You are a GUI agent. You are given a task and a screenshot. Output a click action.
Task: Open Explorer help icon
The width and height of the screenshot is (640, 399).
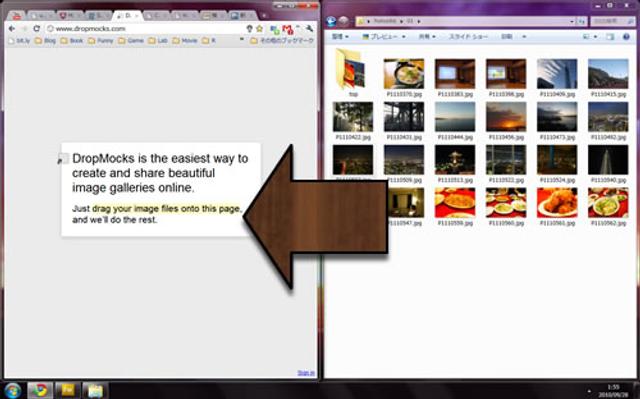626,37
